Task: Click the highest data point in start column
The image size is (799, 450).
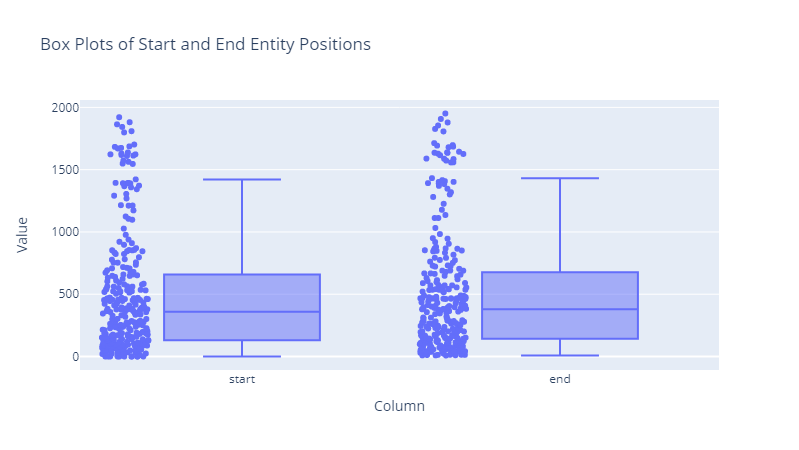Action: (119, 117)
